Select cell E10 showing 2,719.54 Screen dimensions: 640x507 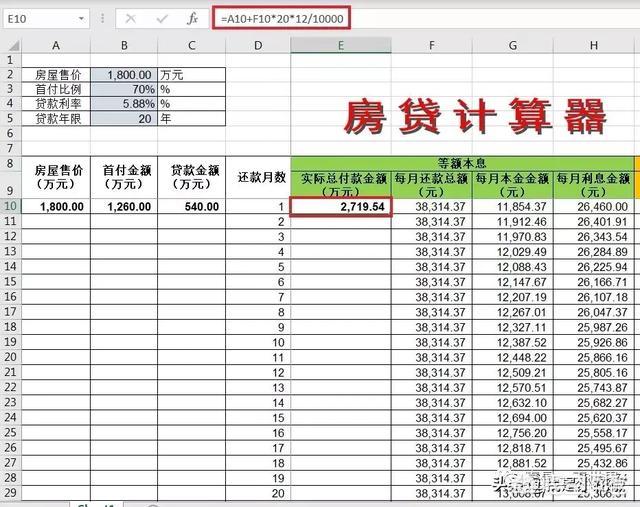tap(340, 206)
